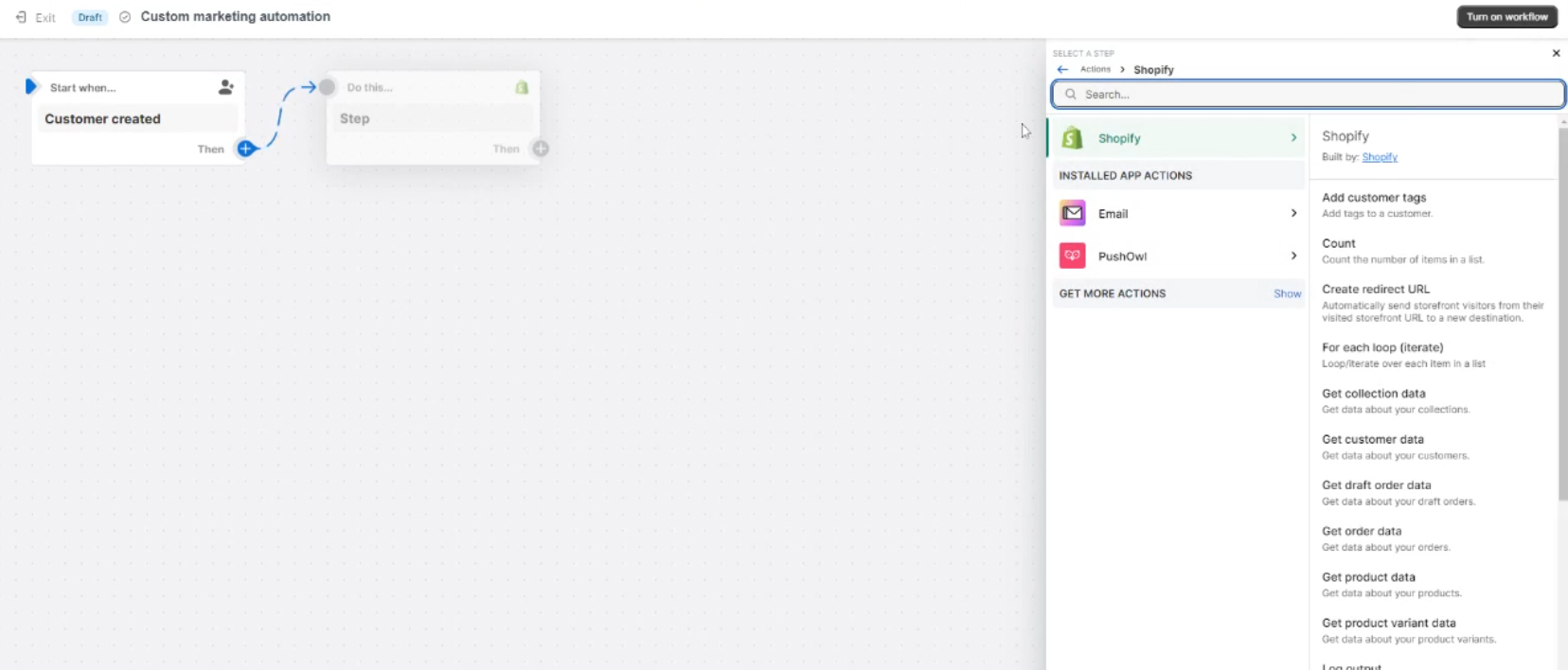Choose the Count action
1568x670 pixels.
point(1433,251)
